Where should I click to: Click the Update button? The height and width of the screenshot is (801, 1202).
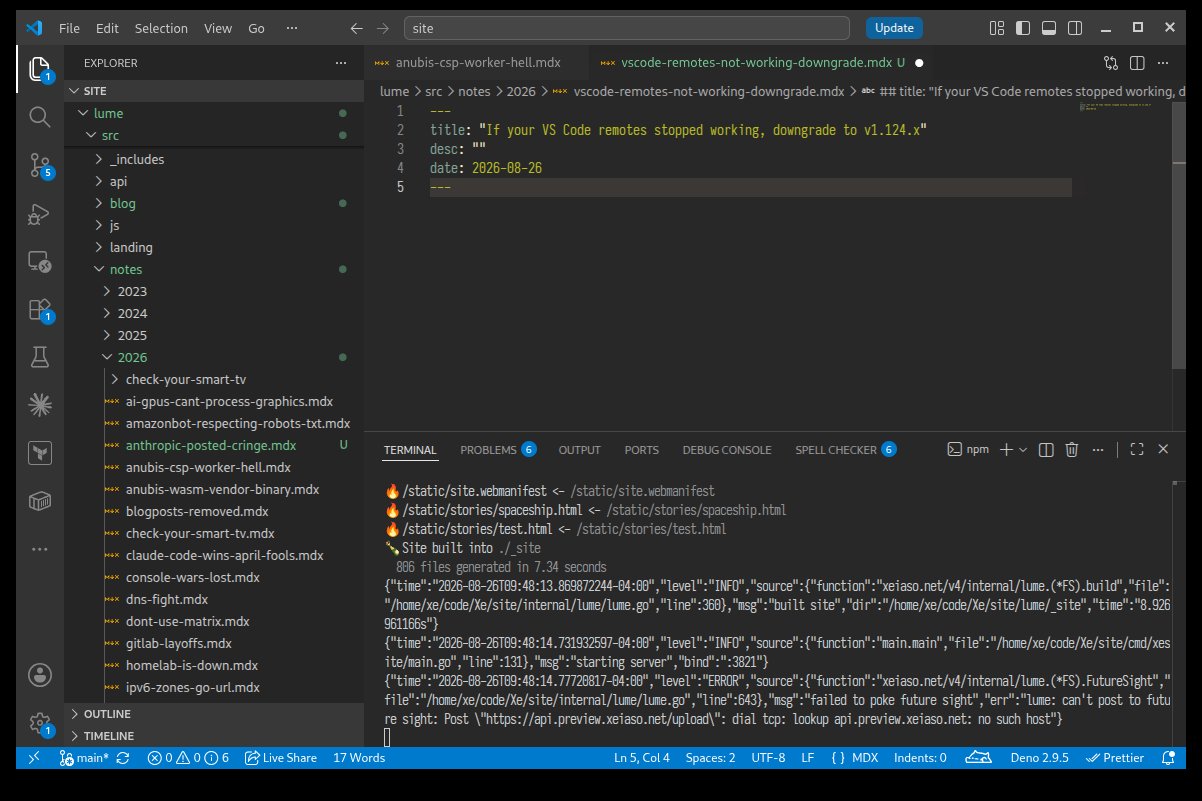894,28
